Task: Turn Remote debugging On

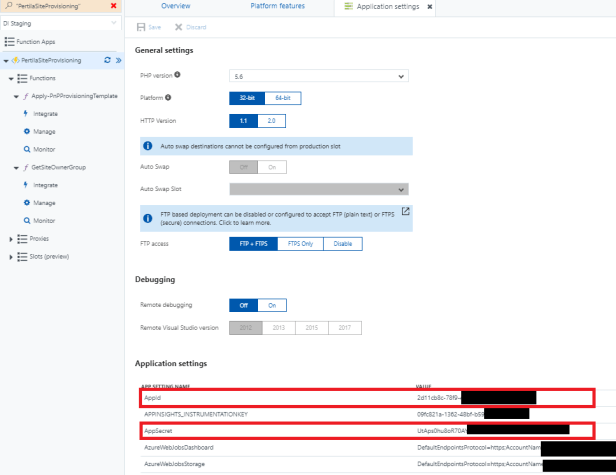Action: 272,305
